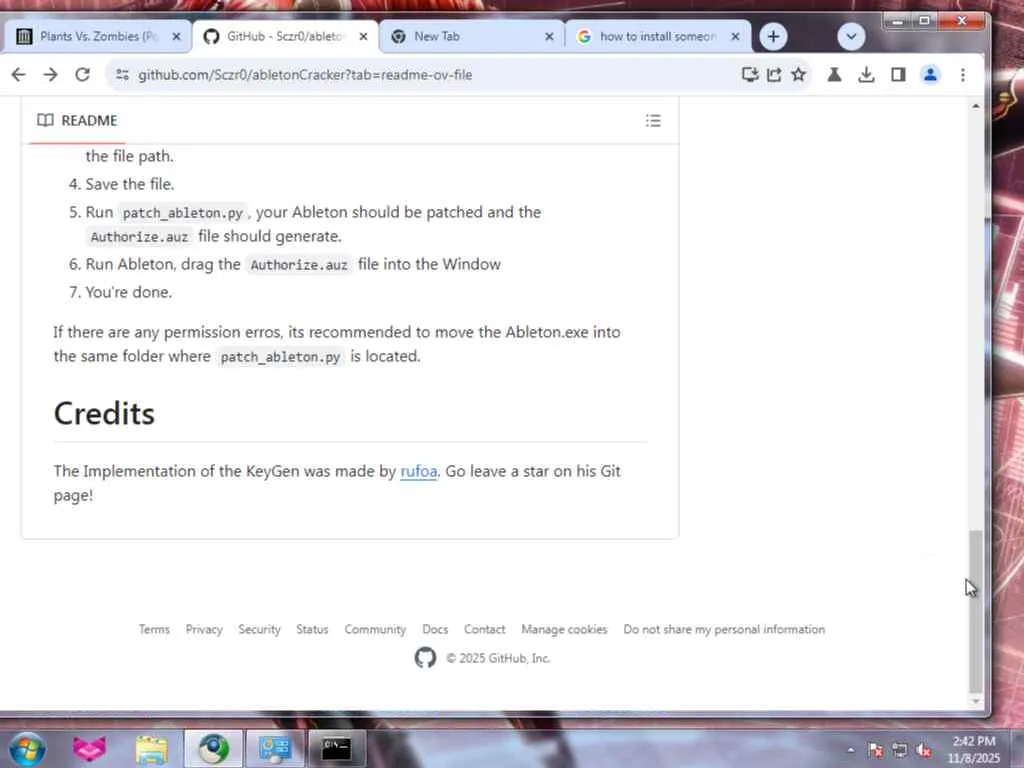Switch to Plants Vs. Zombies tab

[x=98, y=37]
